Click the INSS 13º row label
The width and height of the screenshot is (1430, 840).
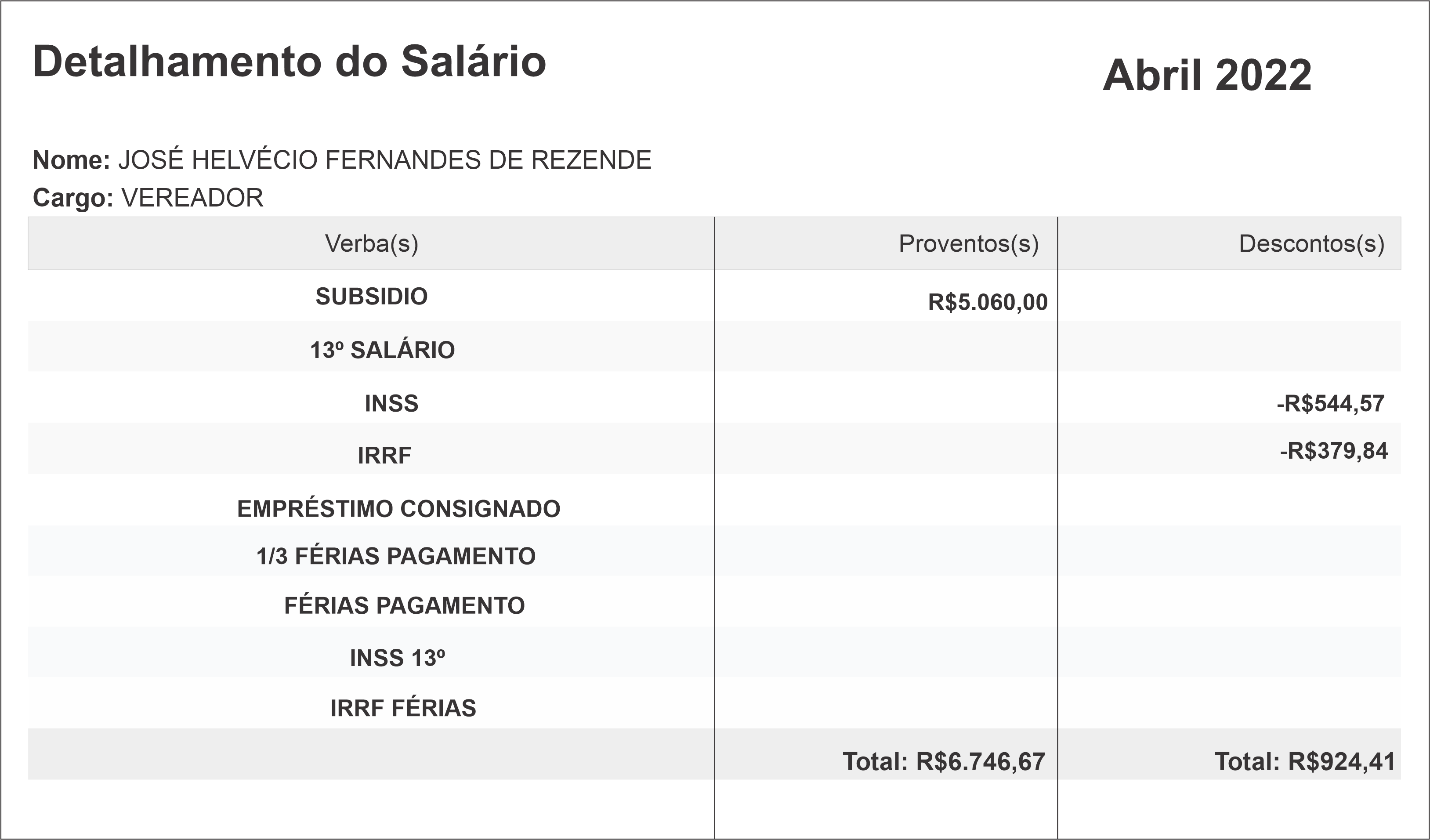397,658
